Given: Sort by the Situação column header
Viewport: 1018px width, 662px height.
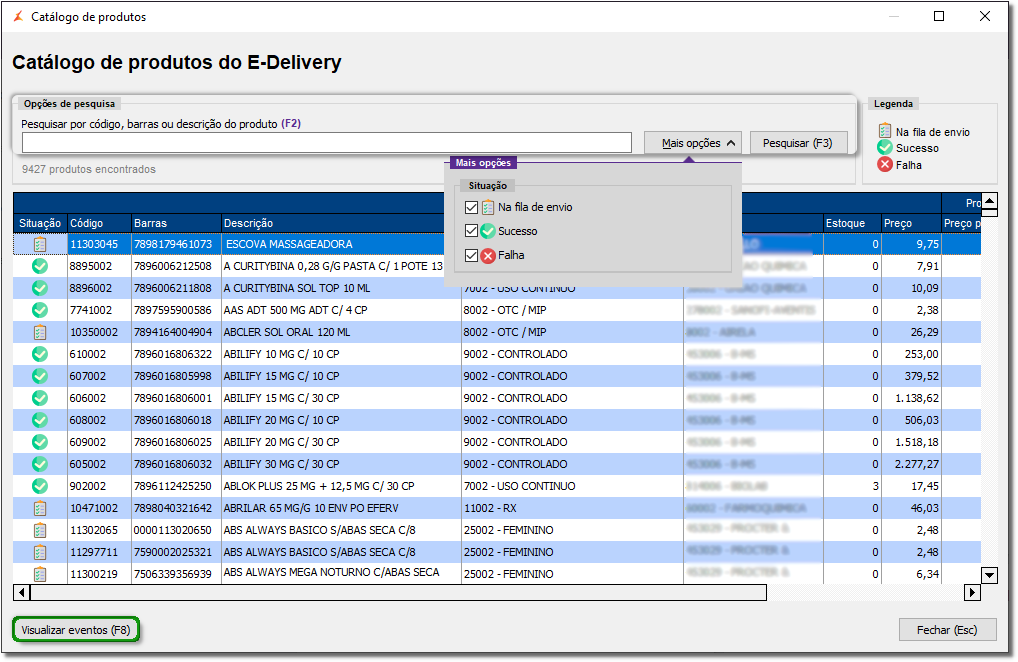Looking at the screenshot, I should (x=40, y=223).
